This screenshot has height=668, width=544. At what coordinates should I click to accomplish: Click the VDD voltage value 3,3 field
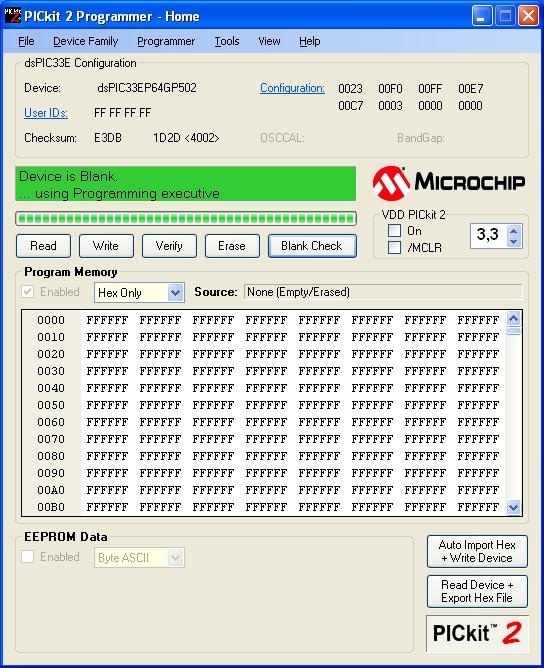point(489,235)
